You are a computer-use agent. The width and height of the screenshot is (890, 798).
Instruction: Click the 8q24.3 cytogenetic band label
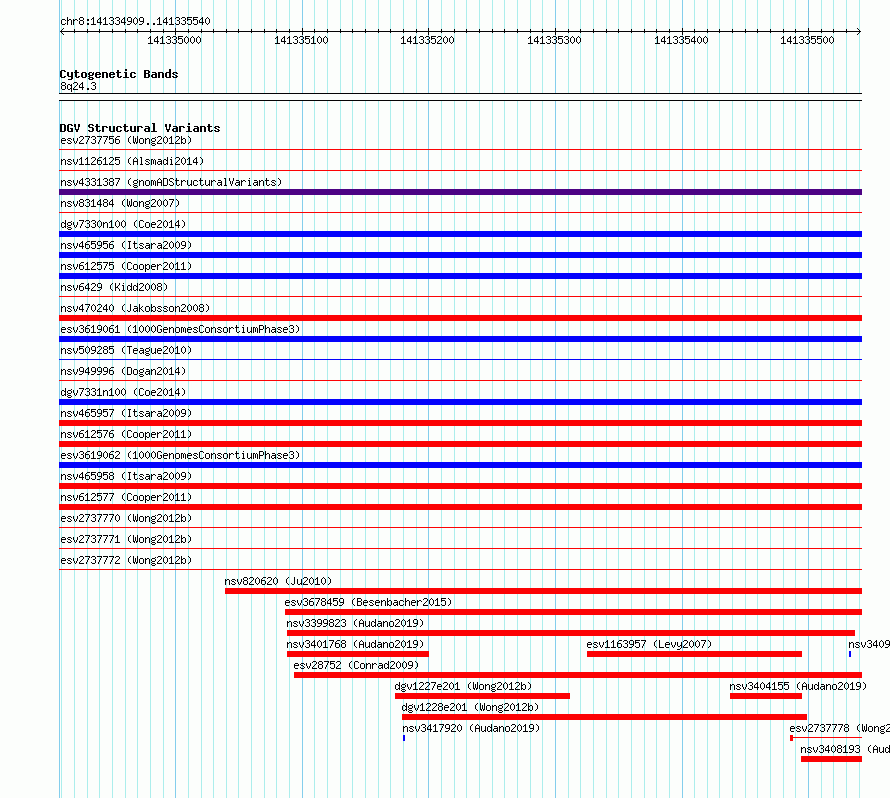coord(78,86)
